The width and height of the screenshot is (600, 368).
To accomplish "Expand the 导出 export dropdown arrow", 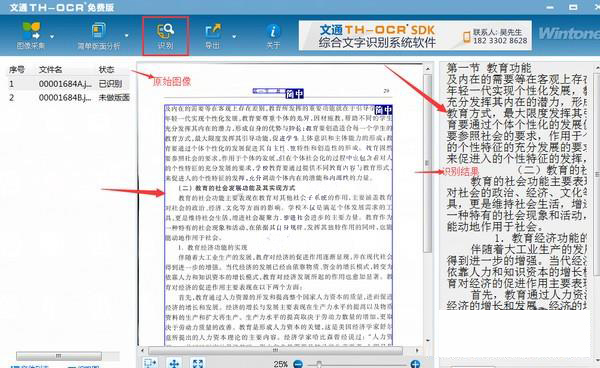I will click(234, 36).
